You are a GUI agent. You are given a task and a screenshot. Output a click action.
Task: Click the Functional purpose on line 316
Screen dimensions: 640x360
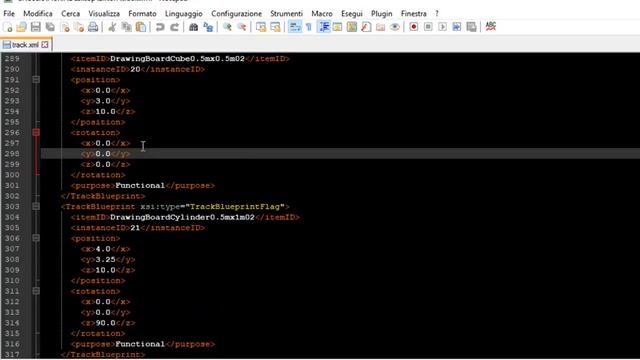(140, 344)
